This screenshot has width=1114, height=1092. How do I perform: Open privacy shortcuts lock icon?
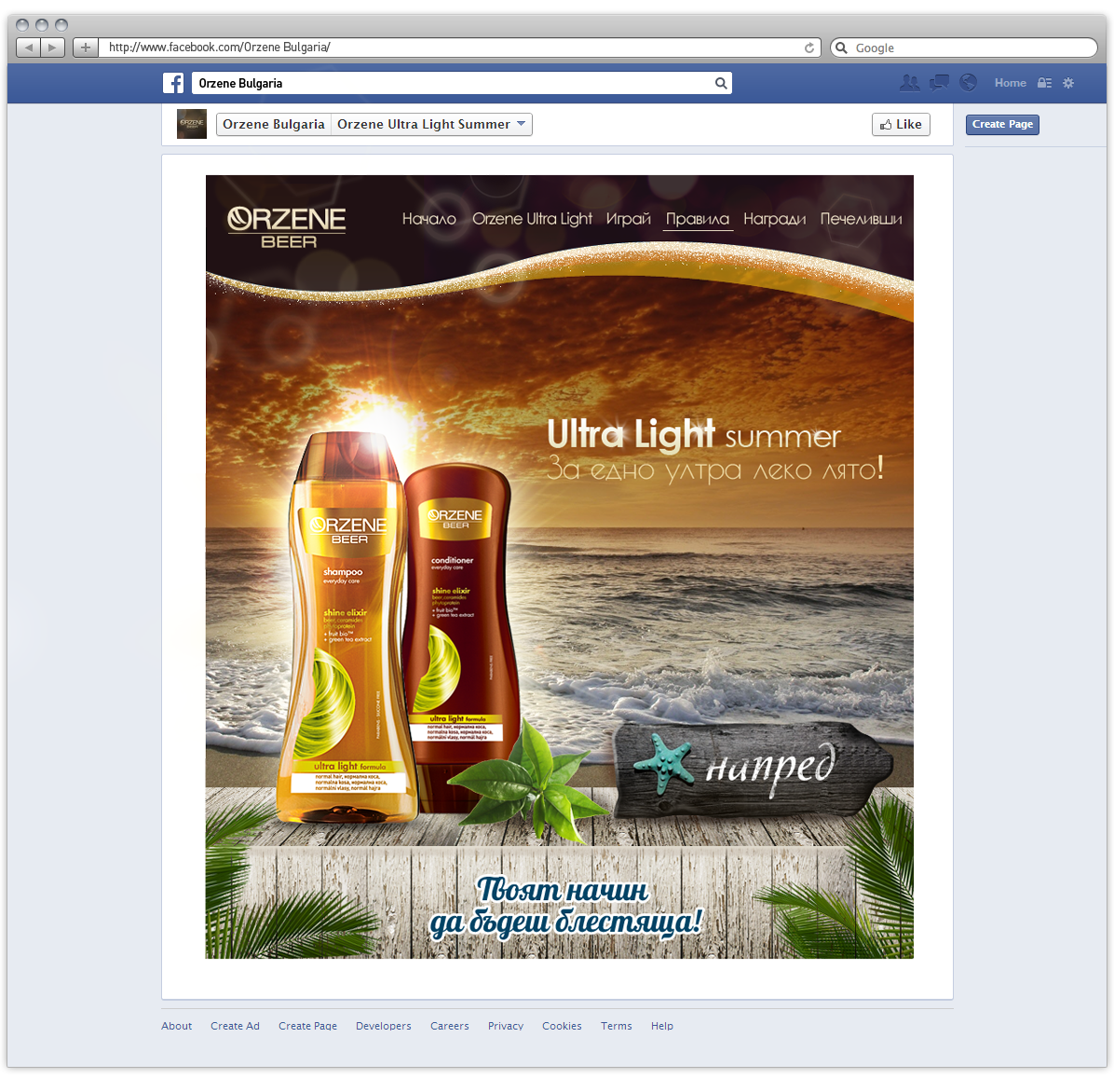(x=1044, y=83)
